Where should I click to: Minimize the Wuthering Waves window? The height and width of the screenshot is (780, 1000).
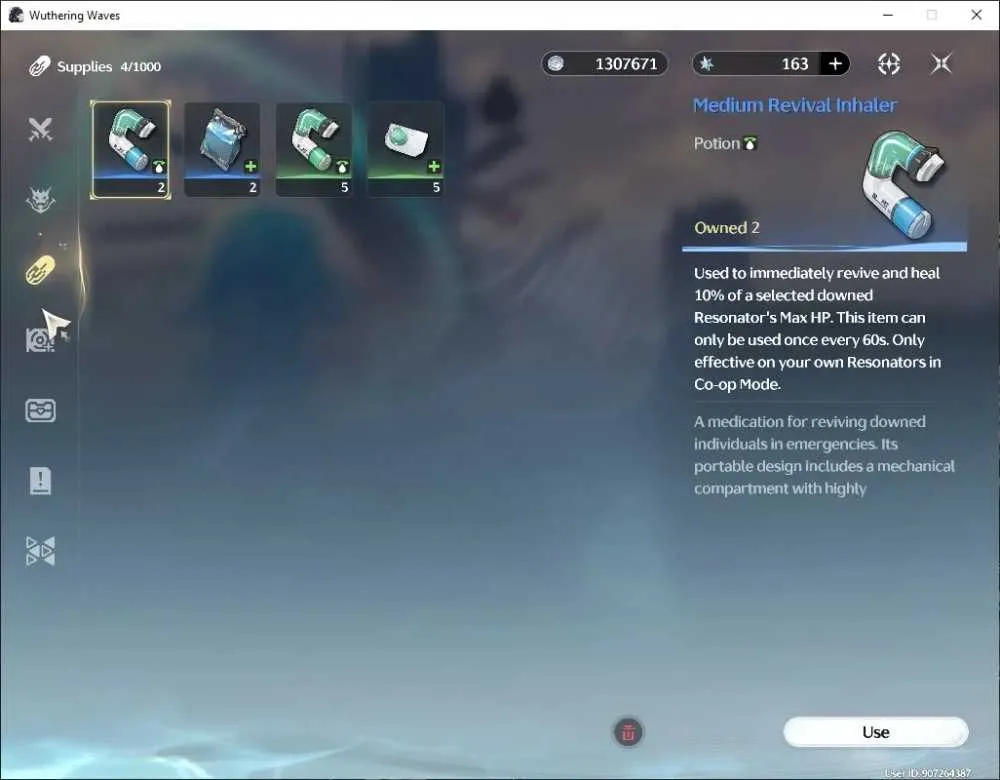coord(888,15)
